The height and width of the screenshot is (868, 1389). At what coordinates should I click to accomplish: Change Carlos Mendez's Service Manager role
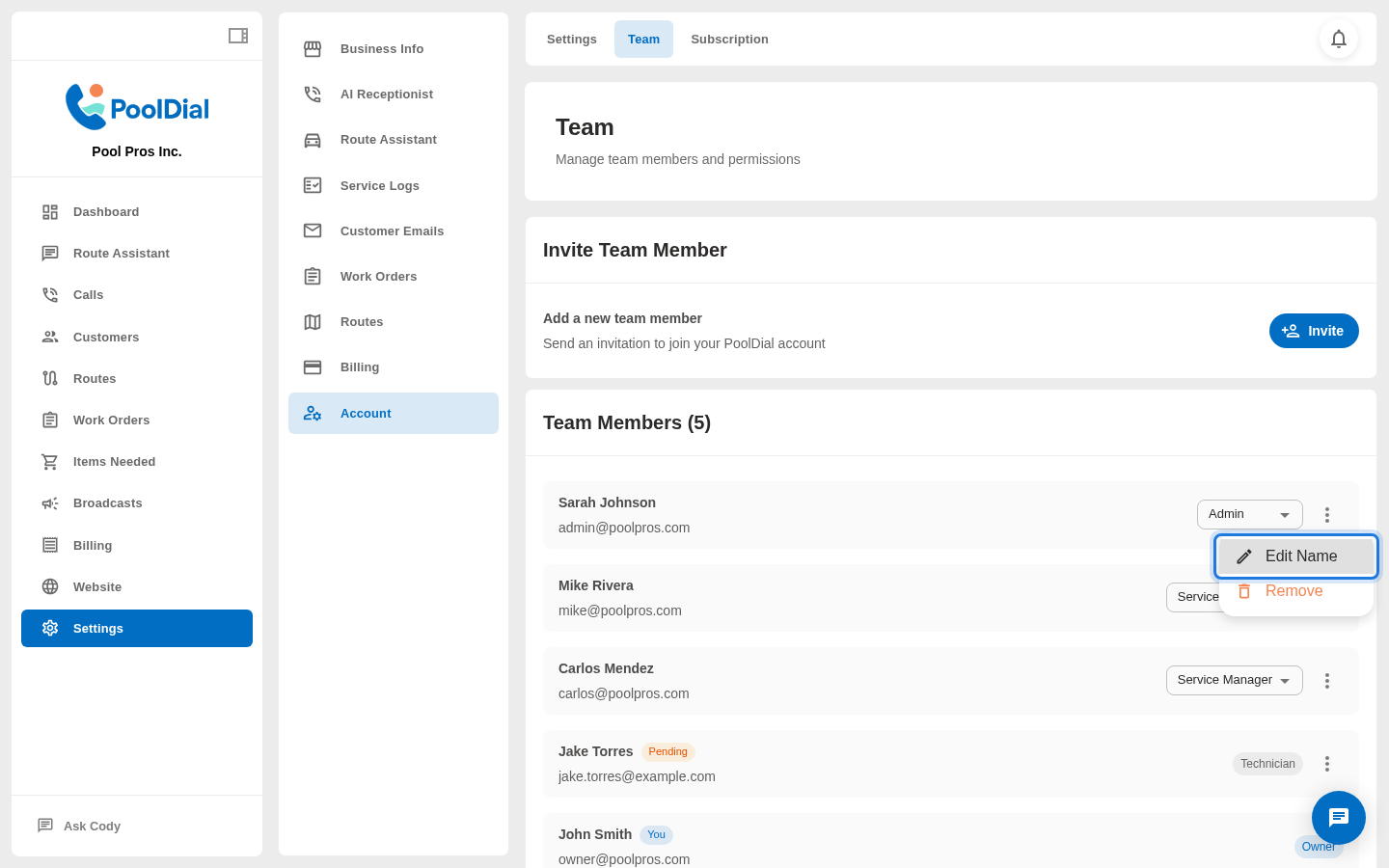[1234, 681]
